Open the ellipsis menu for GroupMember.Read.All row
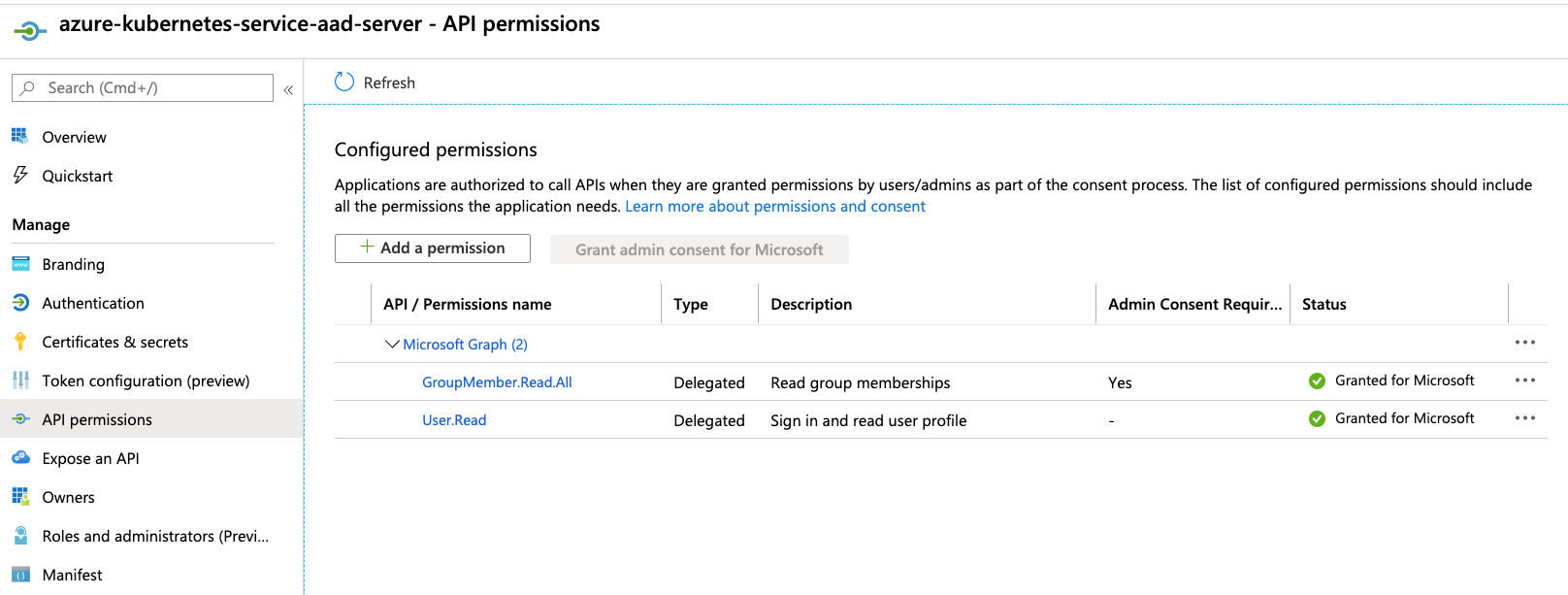 pyautogui.click(x=1525, y=380)
